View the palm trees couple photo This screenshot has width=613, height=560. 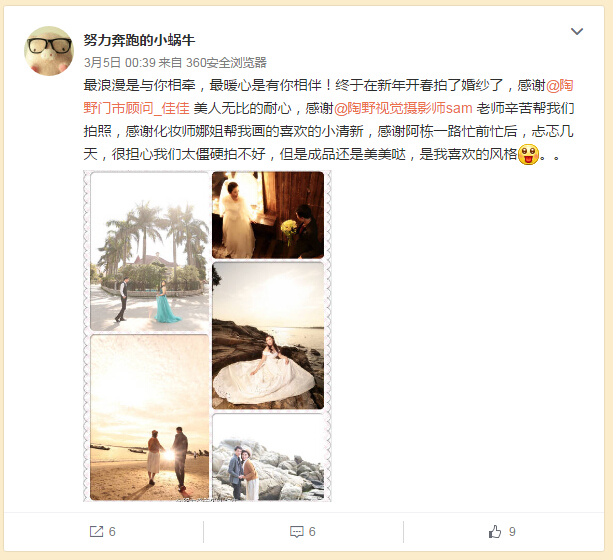coord(149,252)
